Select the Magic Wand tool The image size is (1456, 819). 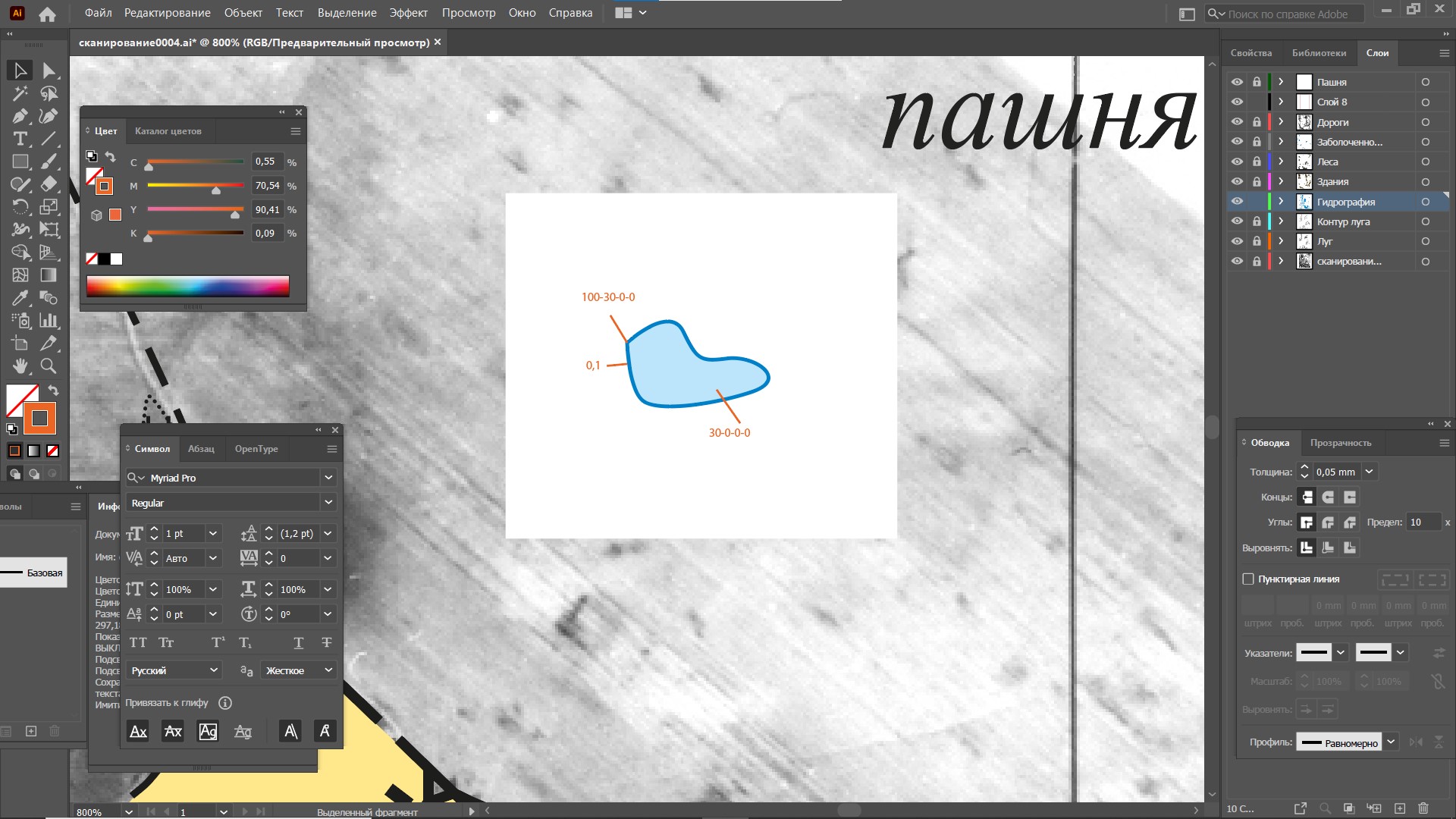(20, 94)
